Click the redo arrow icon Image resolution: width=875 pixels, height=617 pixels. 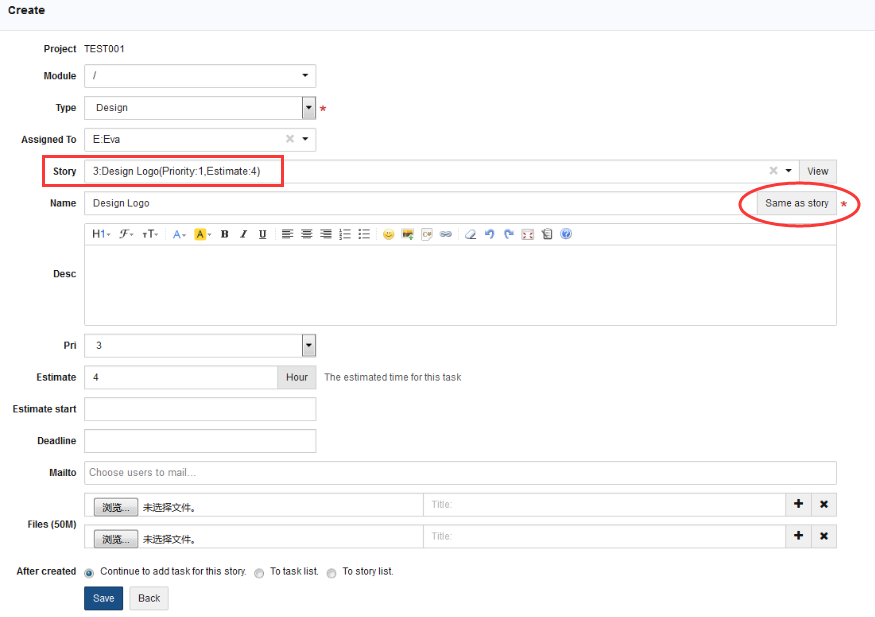[x=509, y=234]
